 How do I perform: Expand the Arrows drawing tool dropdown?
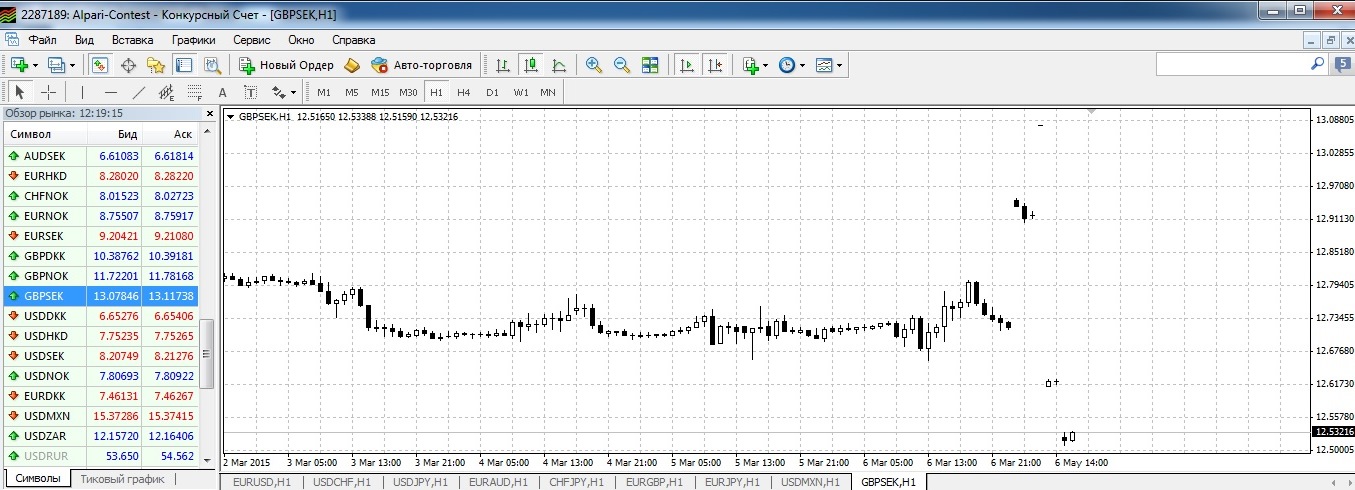[x=294, y=92]
